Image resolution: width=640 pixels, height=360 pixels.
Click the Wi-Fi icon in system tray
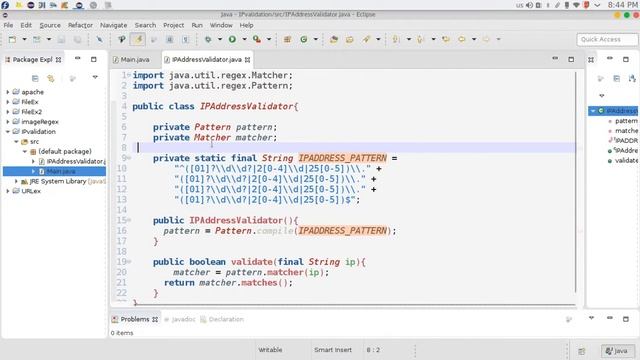(576, 5)
